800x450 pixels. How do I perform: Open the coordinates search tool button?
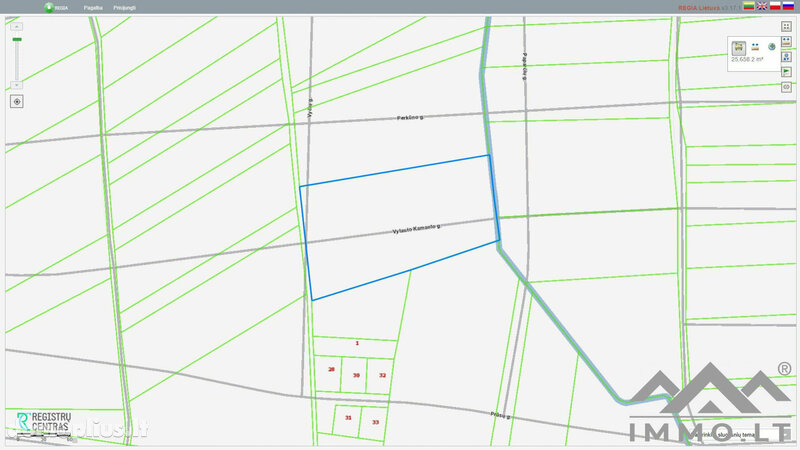tap(786, 57)
